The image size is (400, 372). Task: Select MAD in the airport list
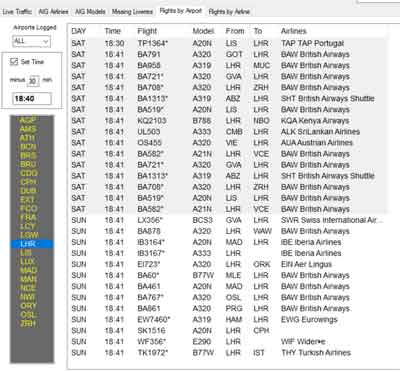[x=29, y=270]
